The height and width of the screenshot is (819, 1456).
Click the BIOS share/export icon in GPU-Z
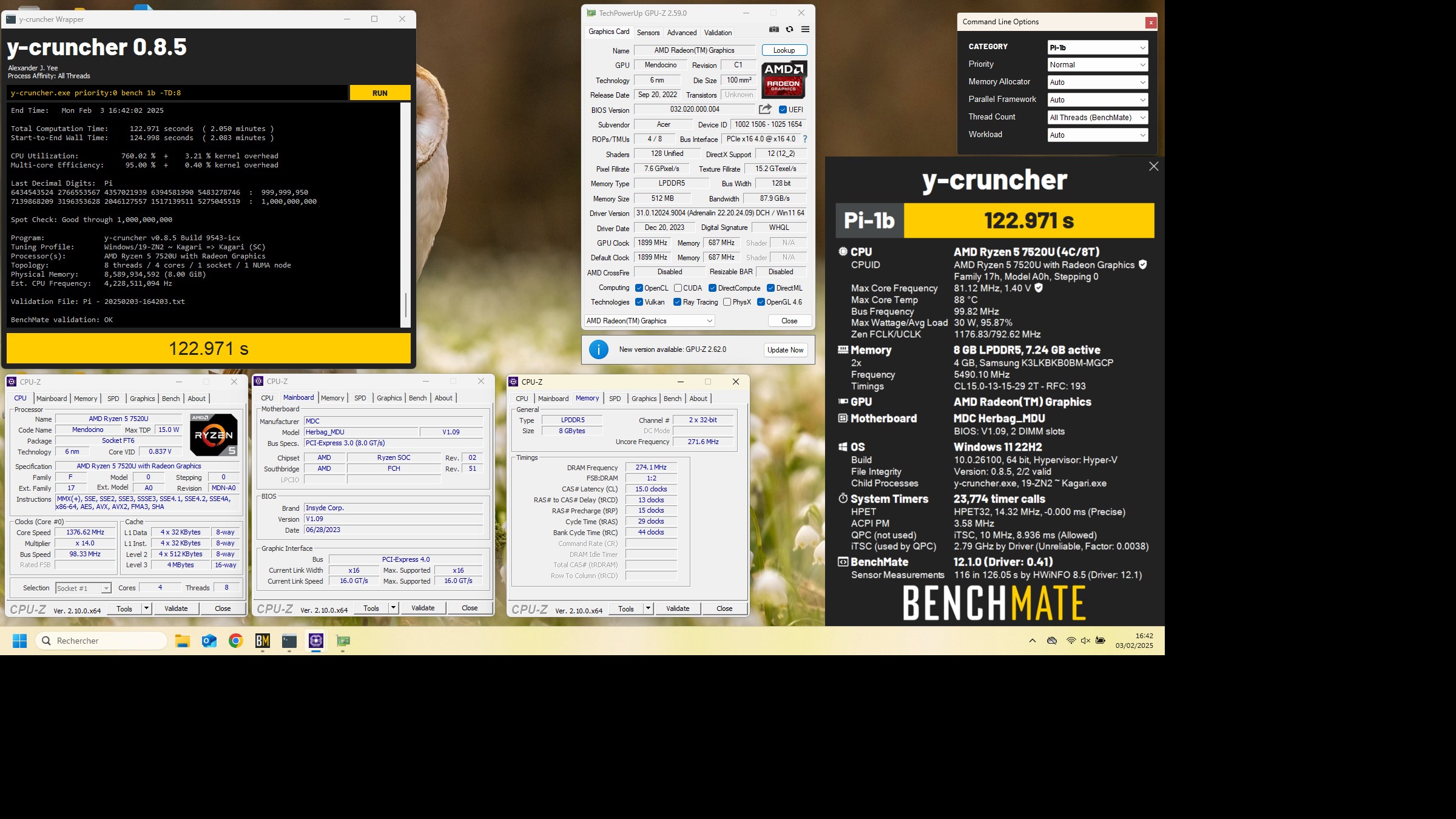coord(765,109)
